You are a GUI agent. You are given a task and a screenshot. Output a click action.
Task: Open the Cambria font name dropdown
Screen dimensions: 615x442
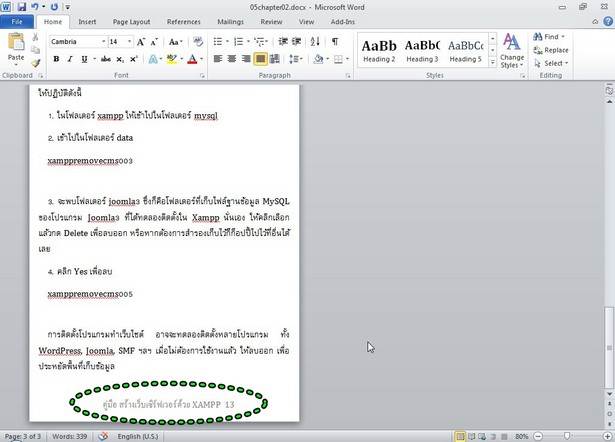tap(104, 42)
